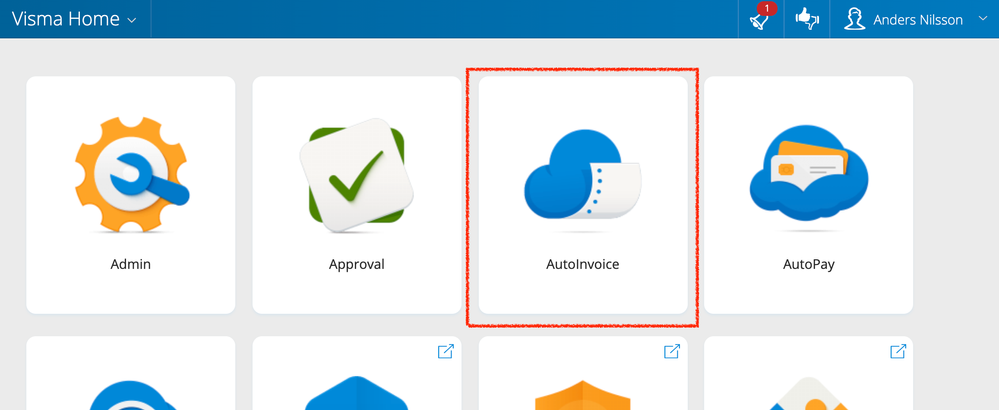Click the Anders Nilsson user name

pyautogui.click(x=918, y=20)
